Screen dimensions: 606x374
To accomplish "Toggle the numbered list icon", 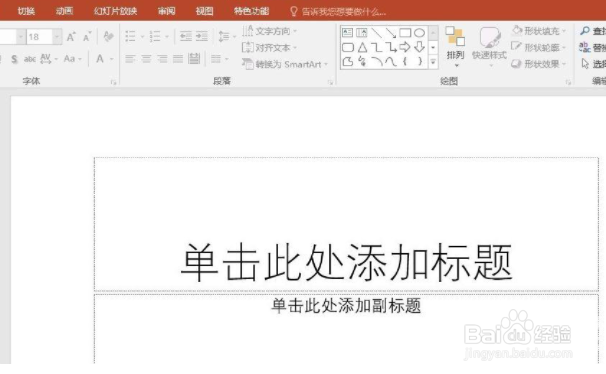I will click(155, 37).
